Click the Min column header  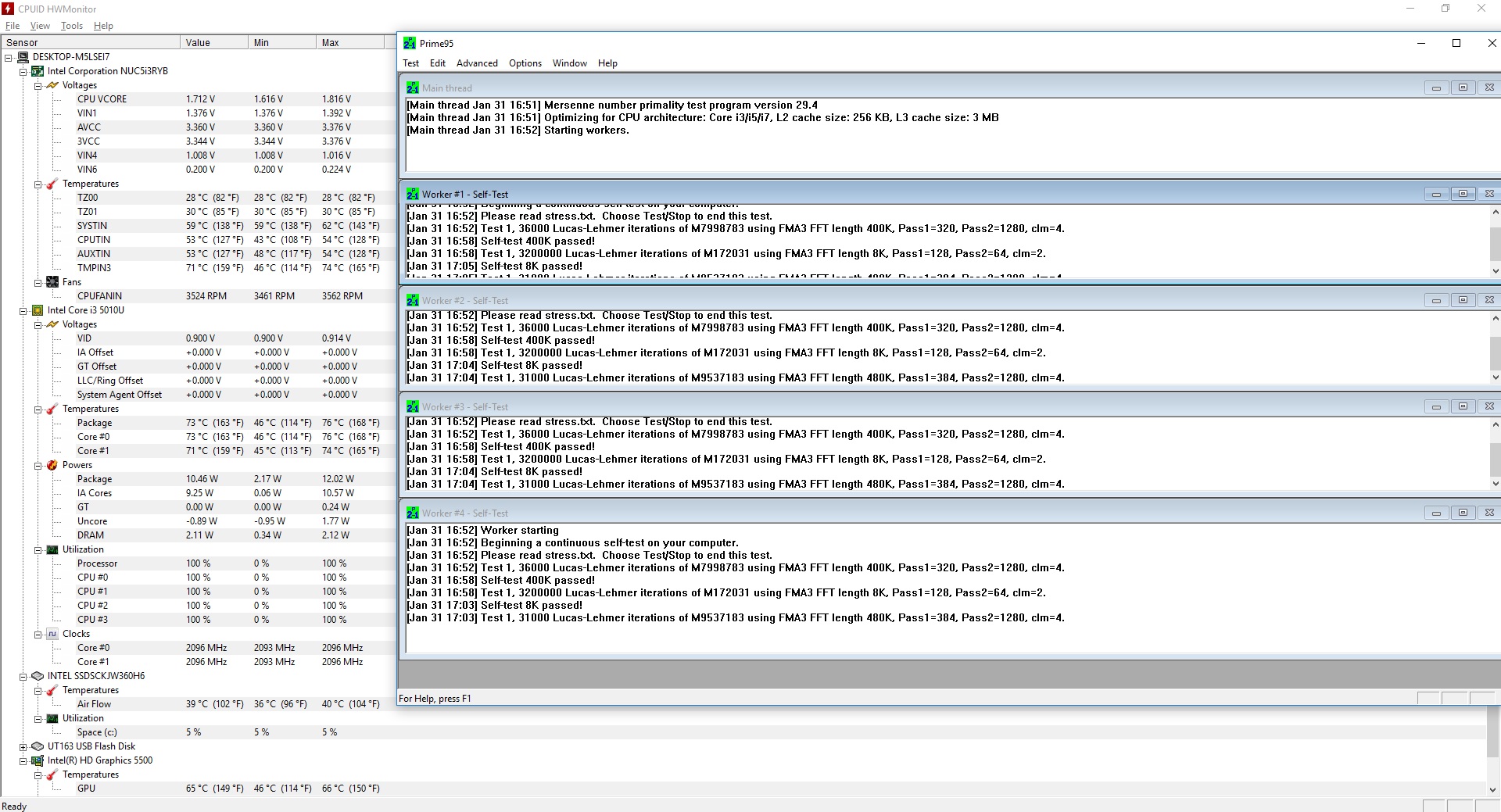coord(282,42)
